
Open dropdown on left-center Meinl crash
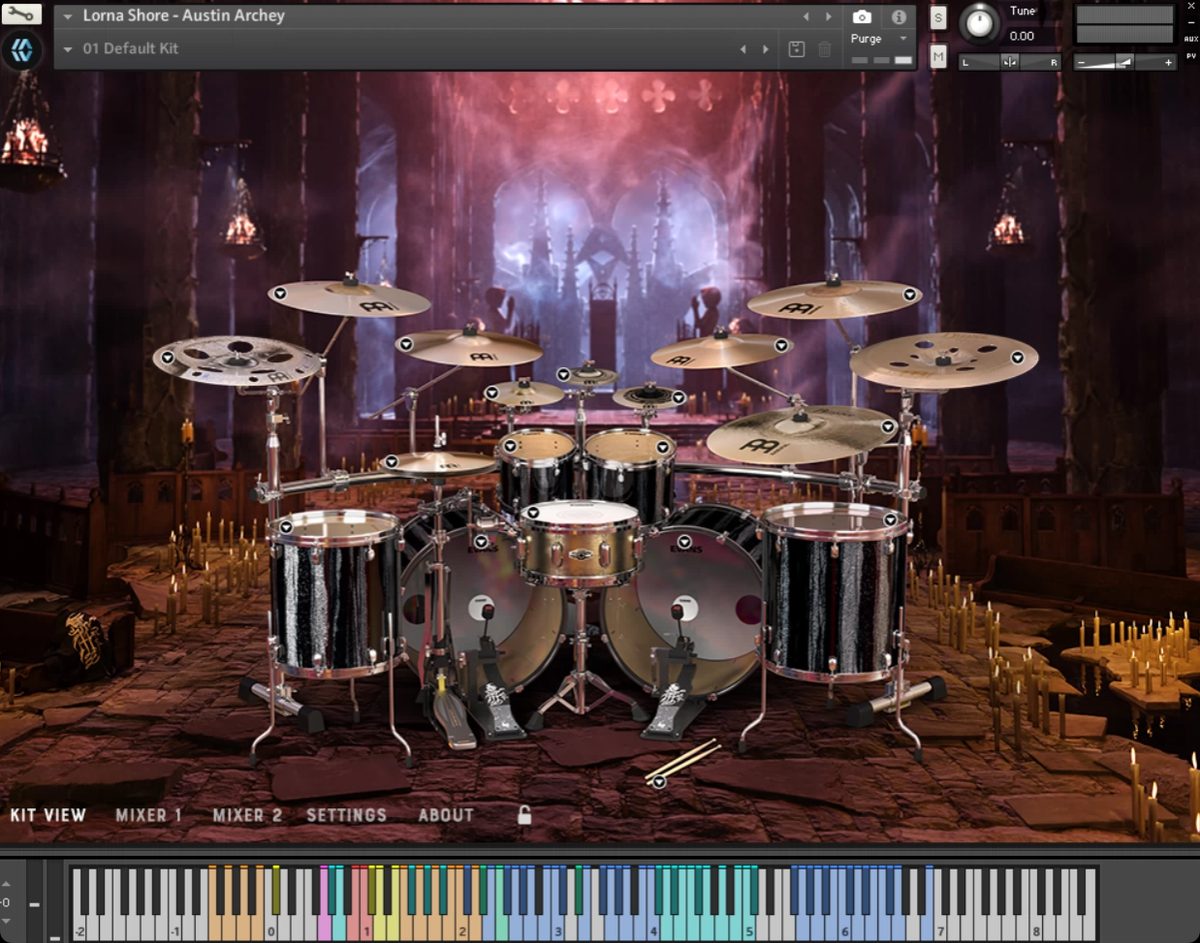pos(405,345)
